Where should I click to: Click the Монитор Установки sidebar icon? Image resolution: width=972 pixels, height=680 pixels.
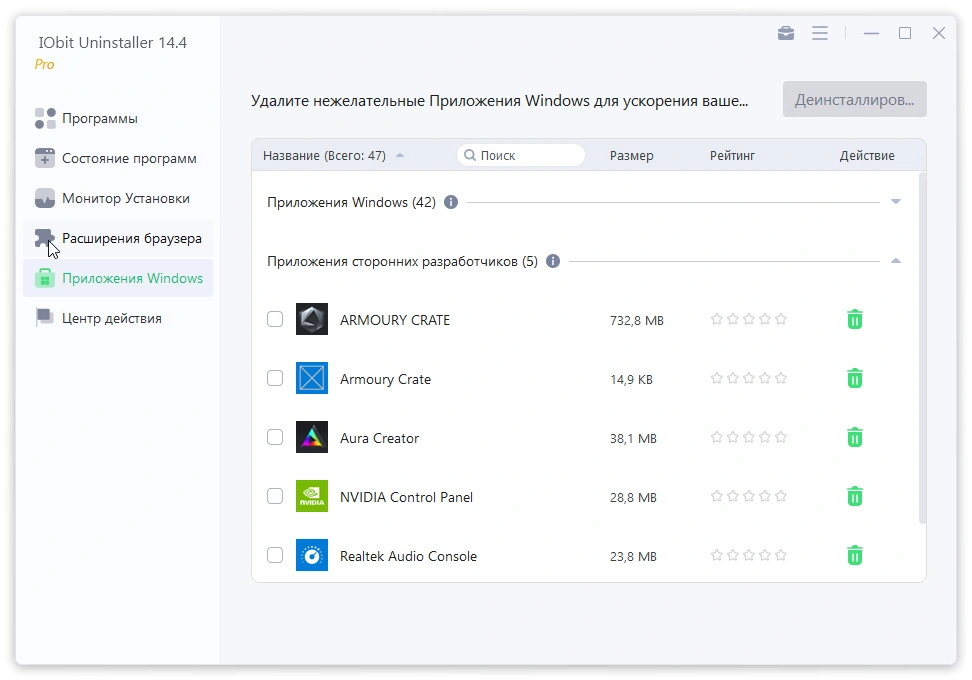tap(45, 198)
